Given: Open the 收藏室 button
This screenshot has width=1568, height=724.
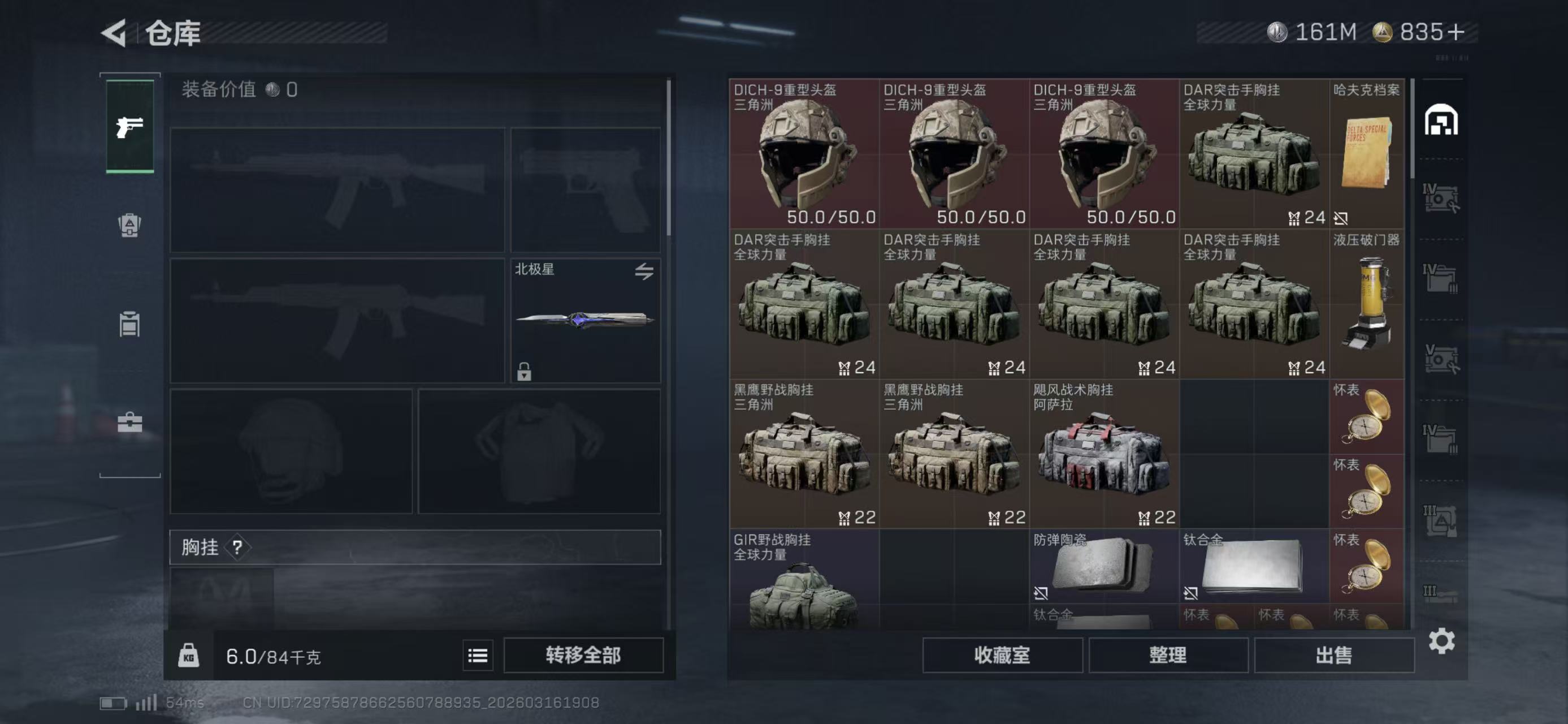Looking at the screenshot, I should tap(1002, 655).
